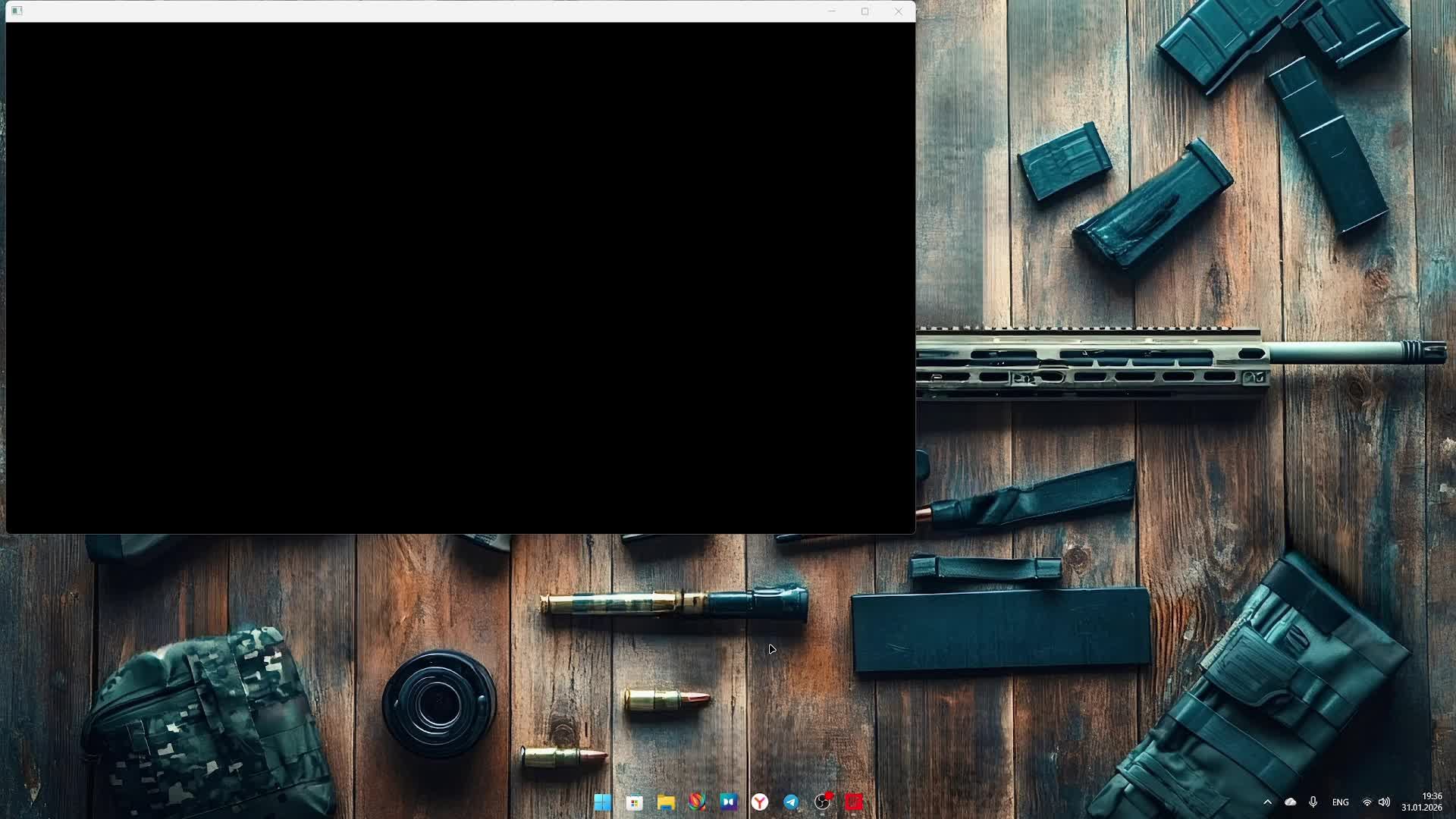Maximize the black window
1456x819 pixels.
[x=864, y=11]
